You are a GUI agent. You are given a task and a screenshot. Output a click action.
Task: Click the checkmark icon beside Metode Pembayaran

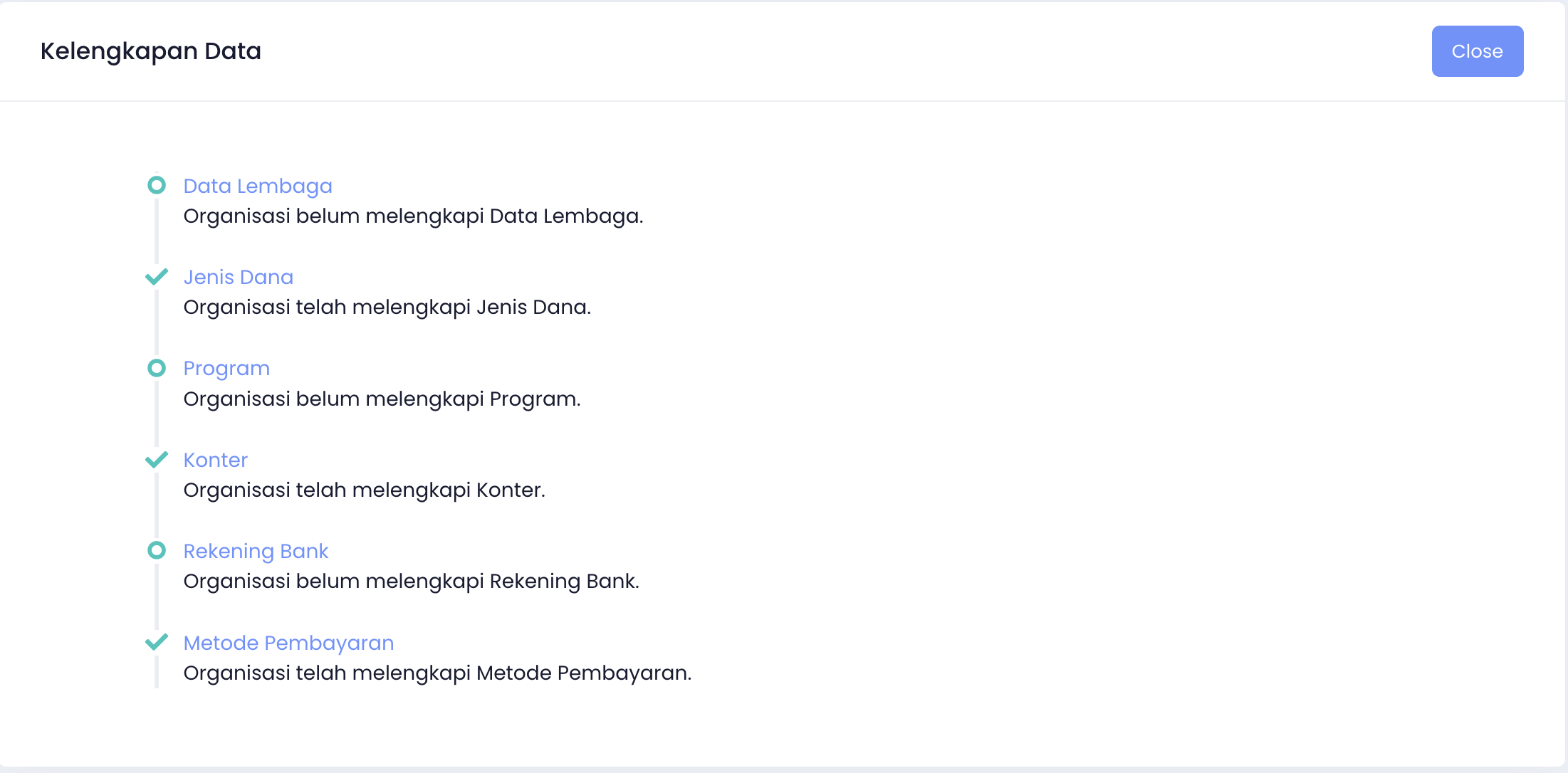[x=157, y=642]
